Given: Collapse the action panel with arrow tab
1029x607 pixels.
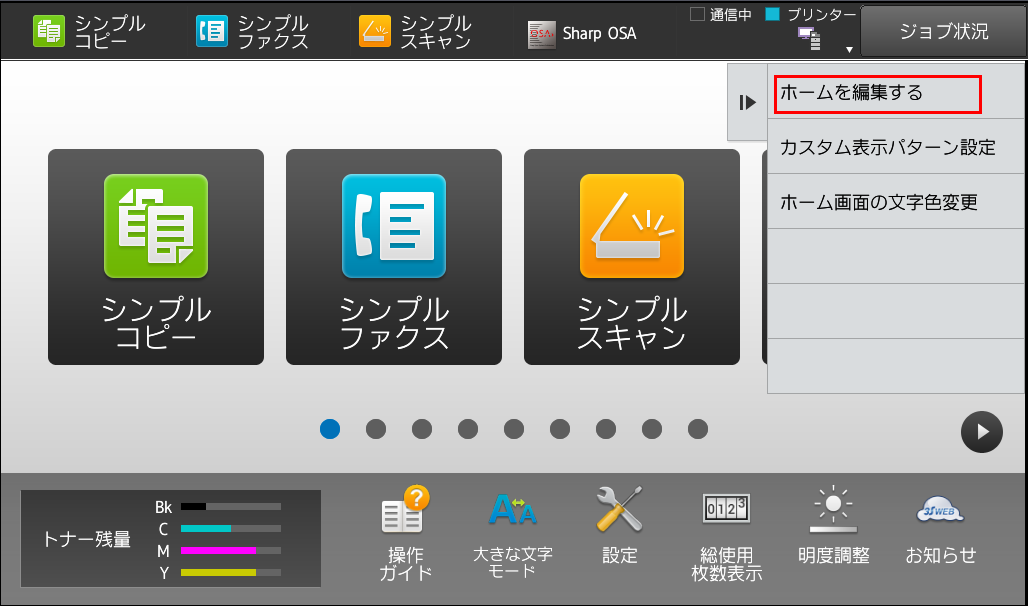Looking at the screenshot, I should pos(747,102).
